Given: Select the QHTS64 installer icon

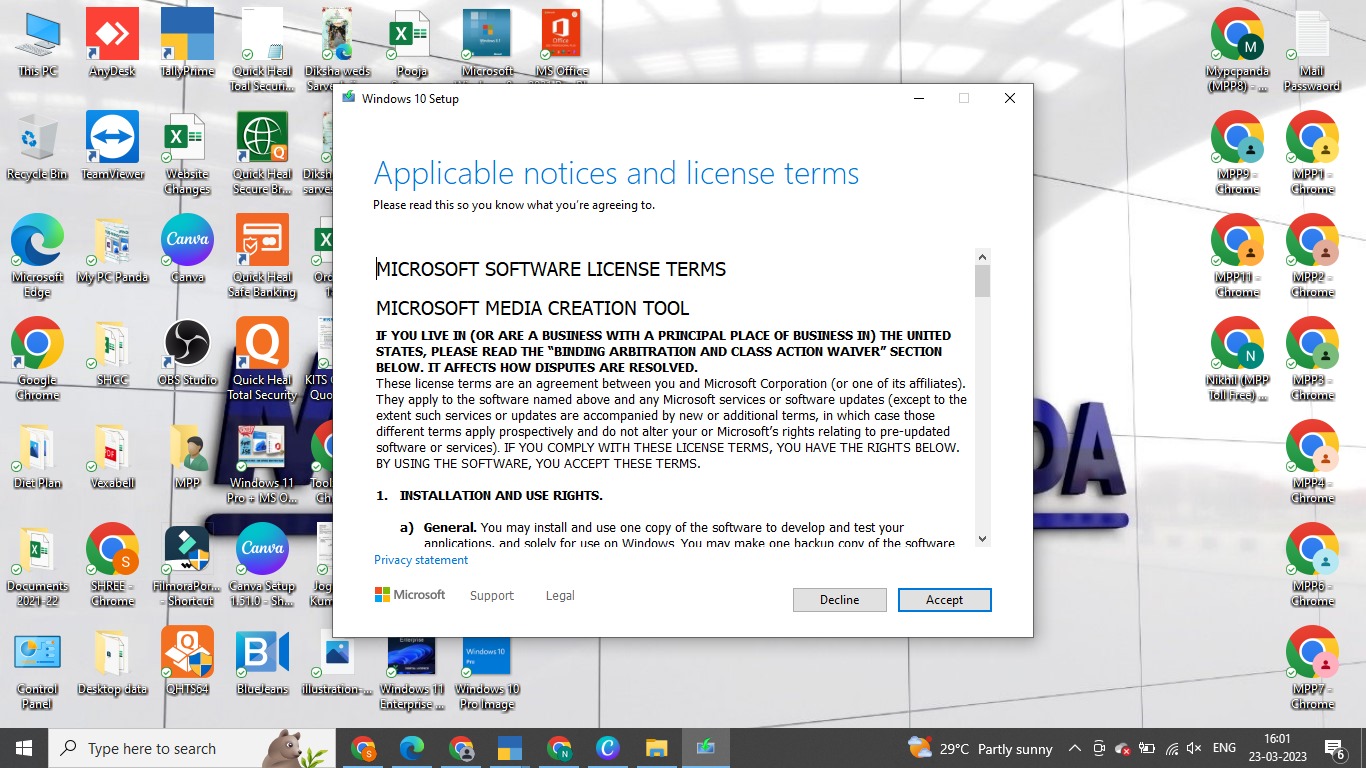Looking at the screenshot, I should [187, 662].
